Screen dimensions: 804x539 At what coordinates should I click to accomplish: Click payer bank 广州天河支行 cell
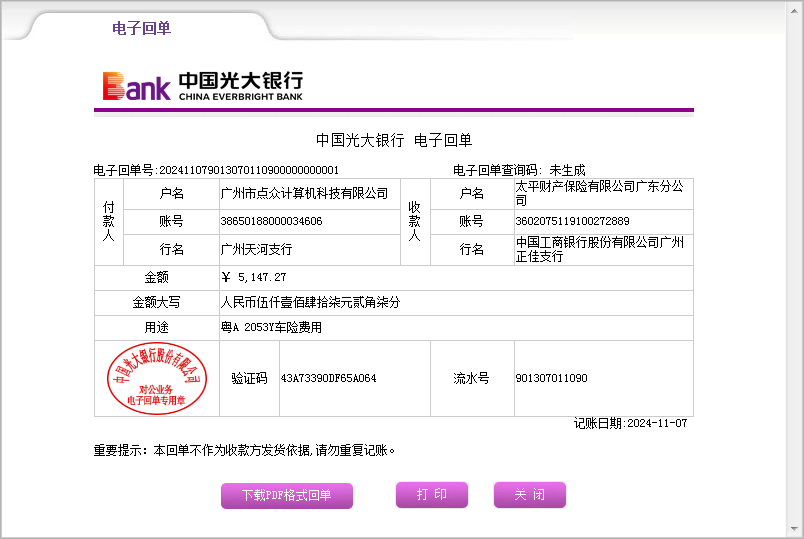click(x=257, y=249)
